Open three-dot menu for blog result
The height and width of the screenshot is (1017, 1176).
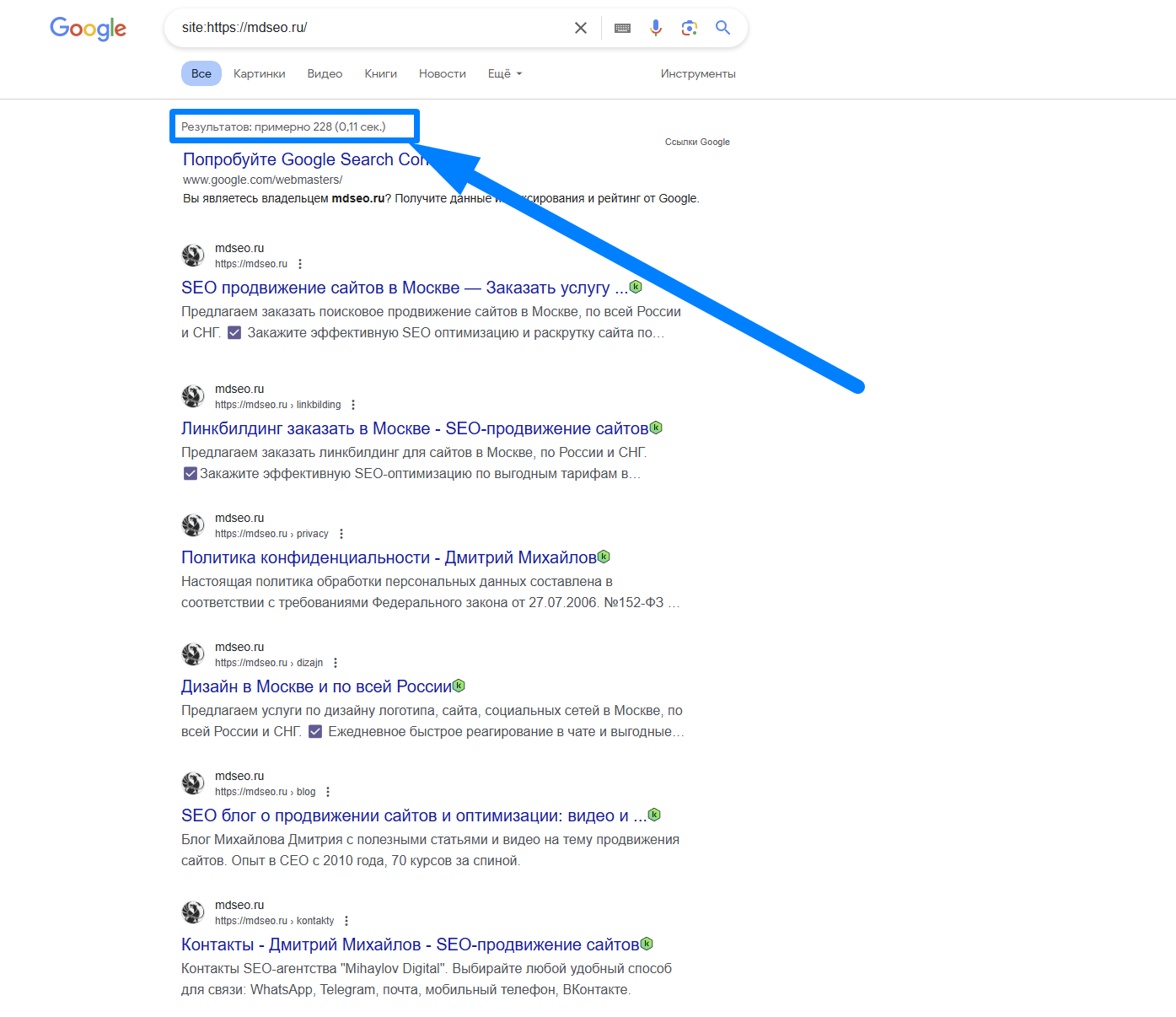(x=328, y=792)
